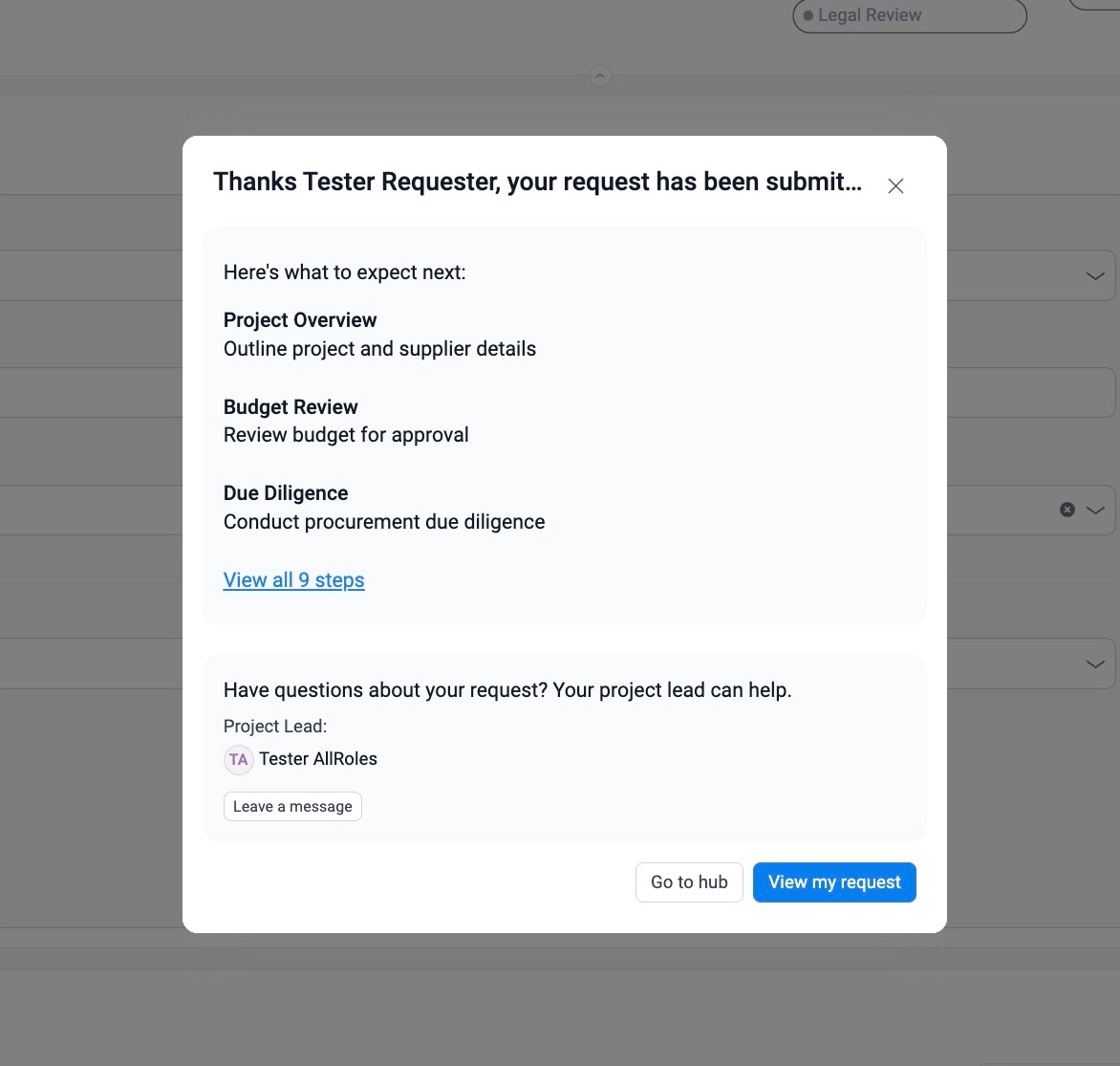Click the Project Lead label
This screenshot has height=1066, width=1120.
click(x=275, y=727)
